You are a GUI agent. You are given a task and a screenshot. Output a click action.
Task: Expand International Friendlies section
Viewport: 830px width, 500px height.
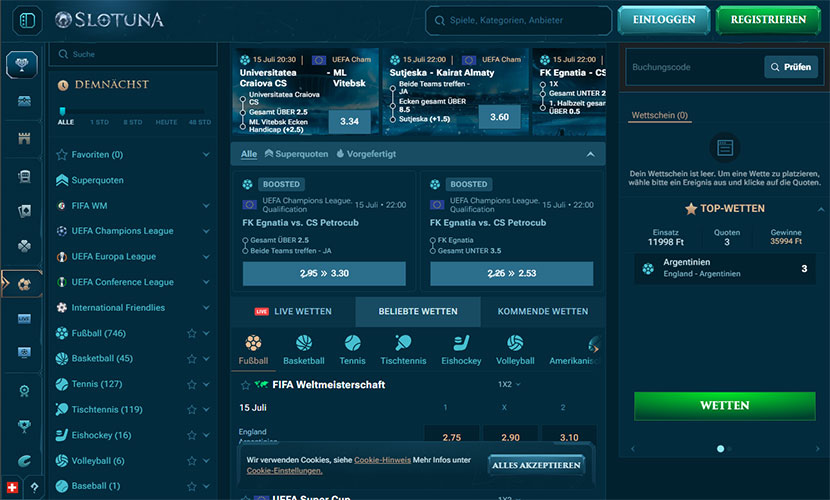(206, 307)
